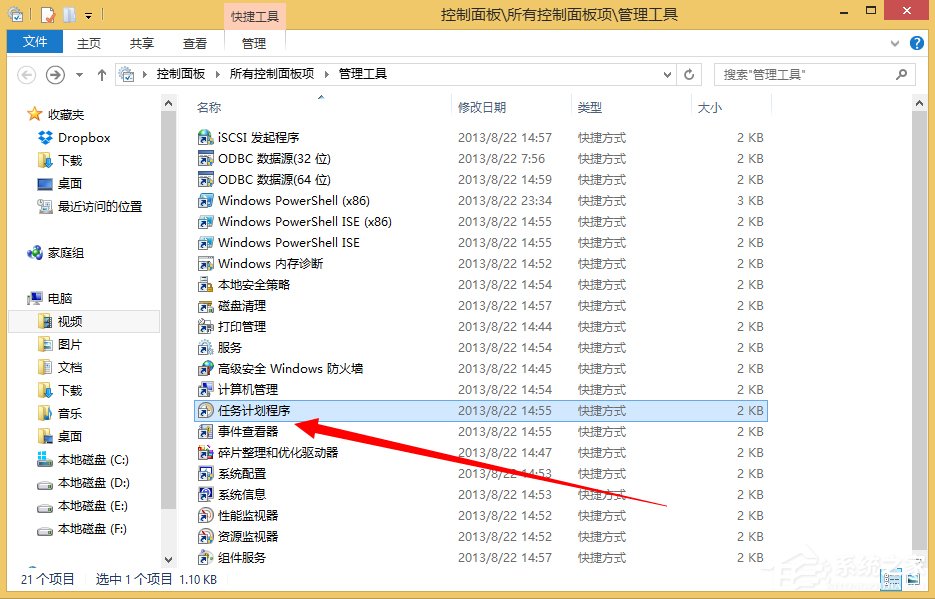Click the refresh icon beside the address bar
This screenshot has width=935, height=599.
click(688, 73)
